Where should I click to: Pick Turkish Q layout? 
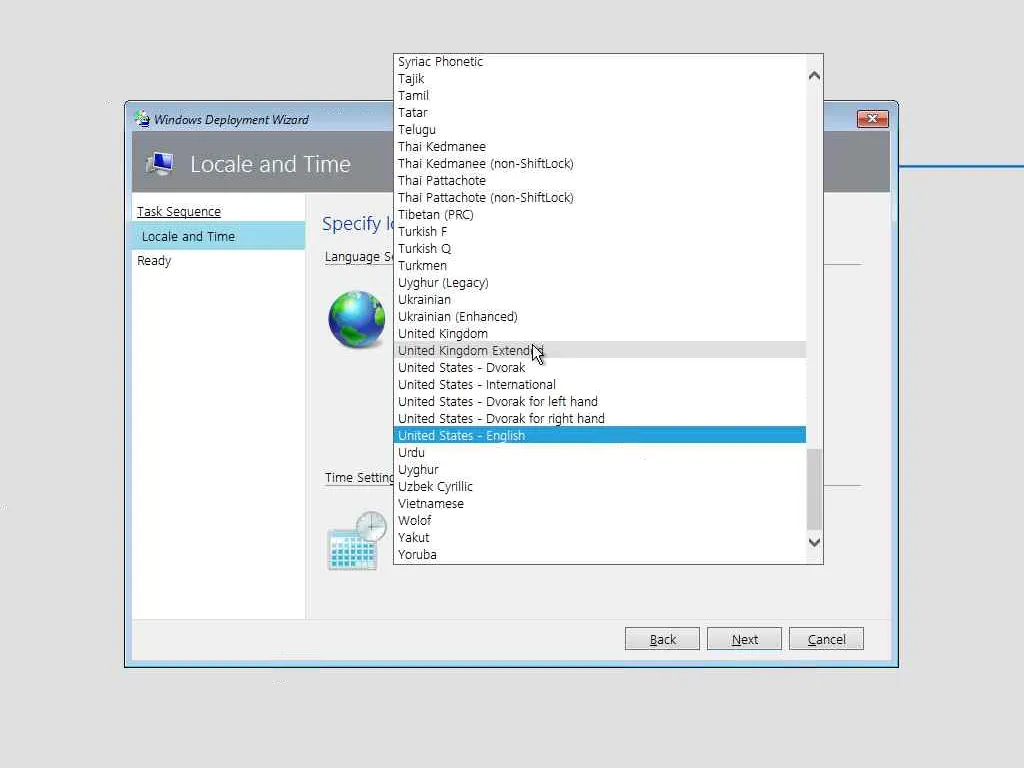point(600,248)
